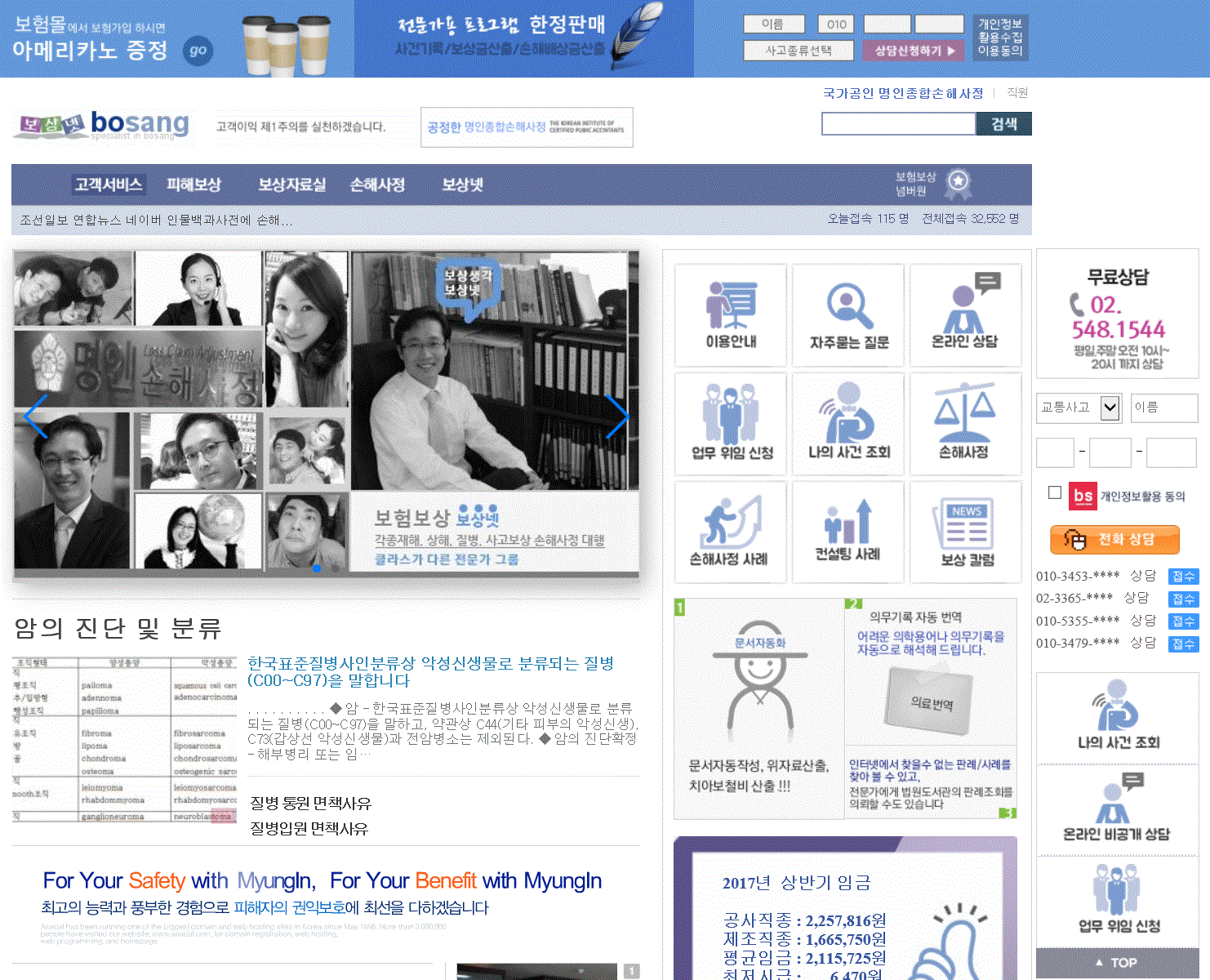Click the 상담신청하기 button in banner
Screen dimensions: 1210x980
(913, 51)
